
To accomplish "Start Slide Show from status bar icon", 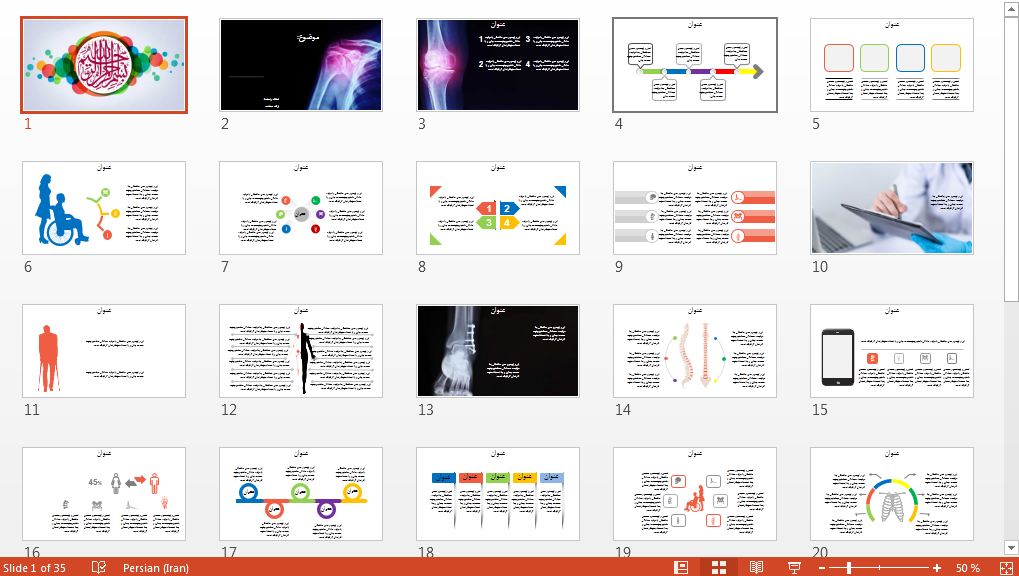I will click(x=794, y=567).
